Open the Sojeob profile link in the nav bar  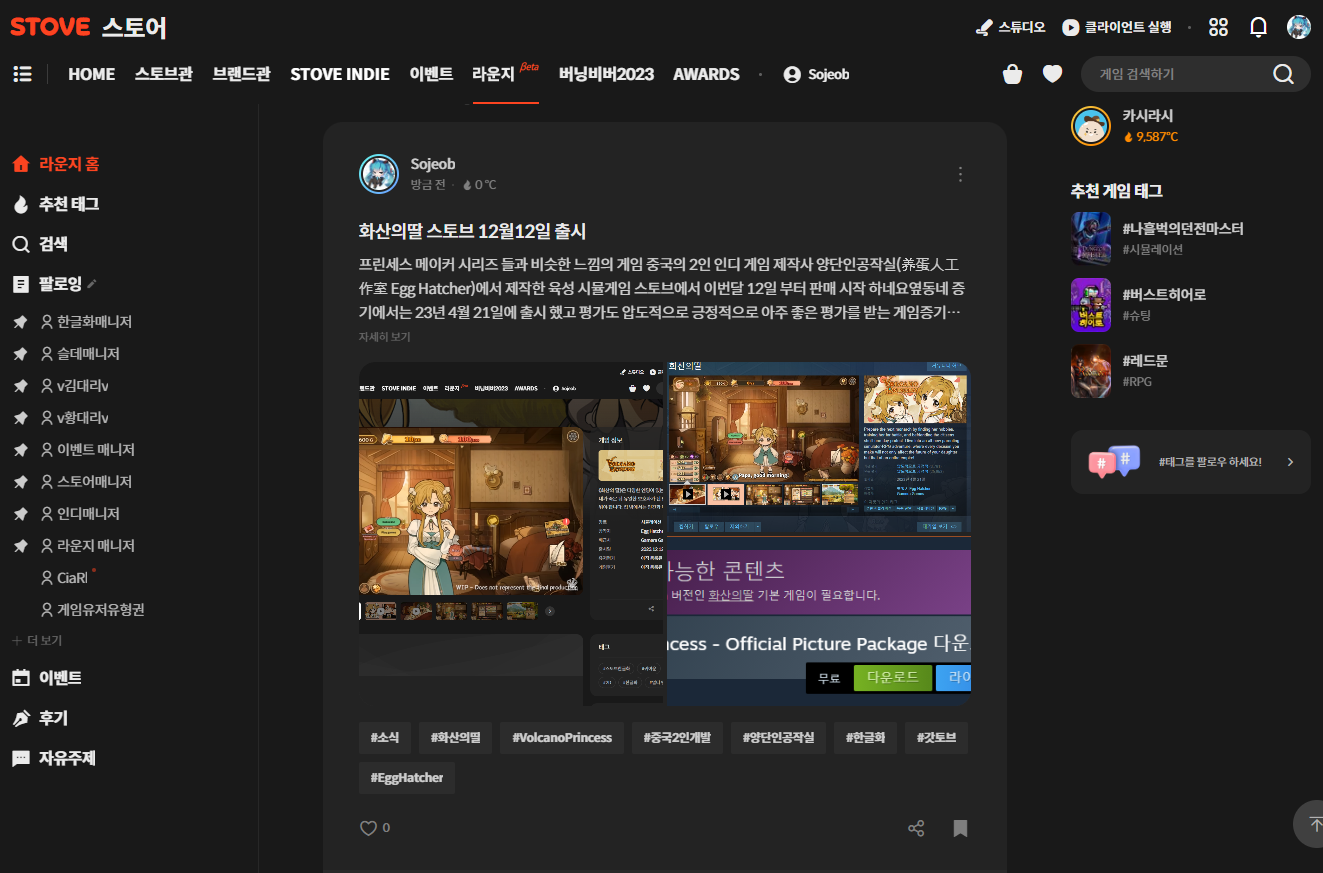pos(816,74)
